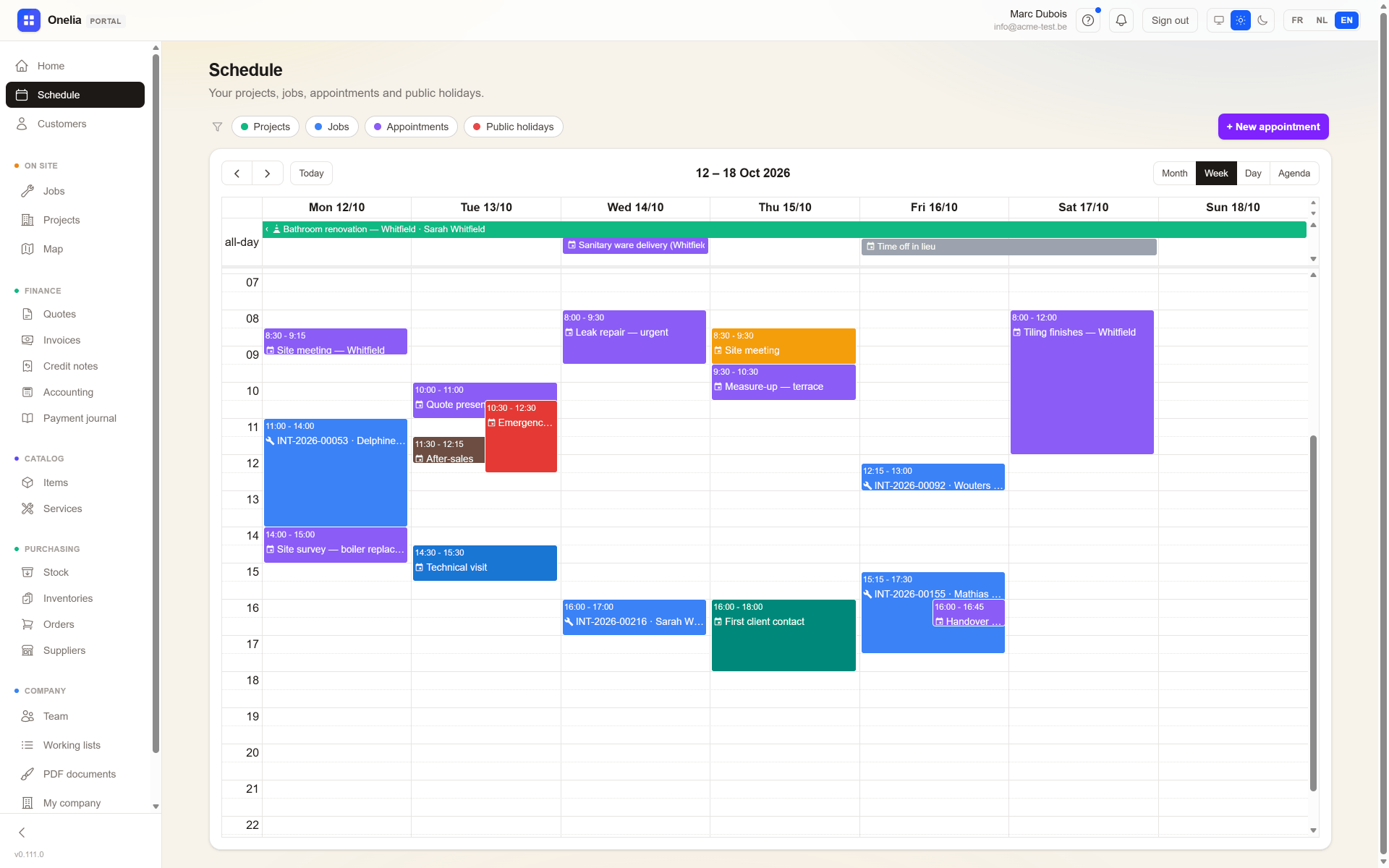
Task: Expand all-day section down arrow
Action: click(x=1313, y=259)
